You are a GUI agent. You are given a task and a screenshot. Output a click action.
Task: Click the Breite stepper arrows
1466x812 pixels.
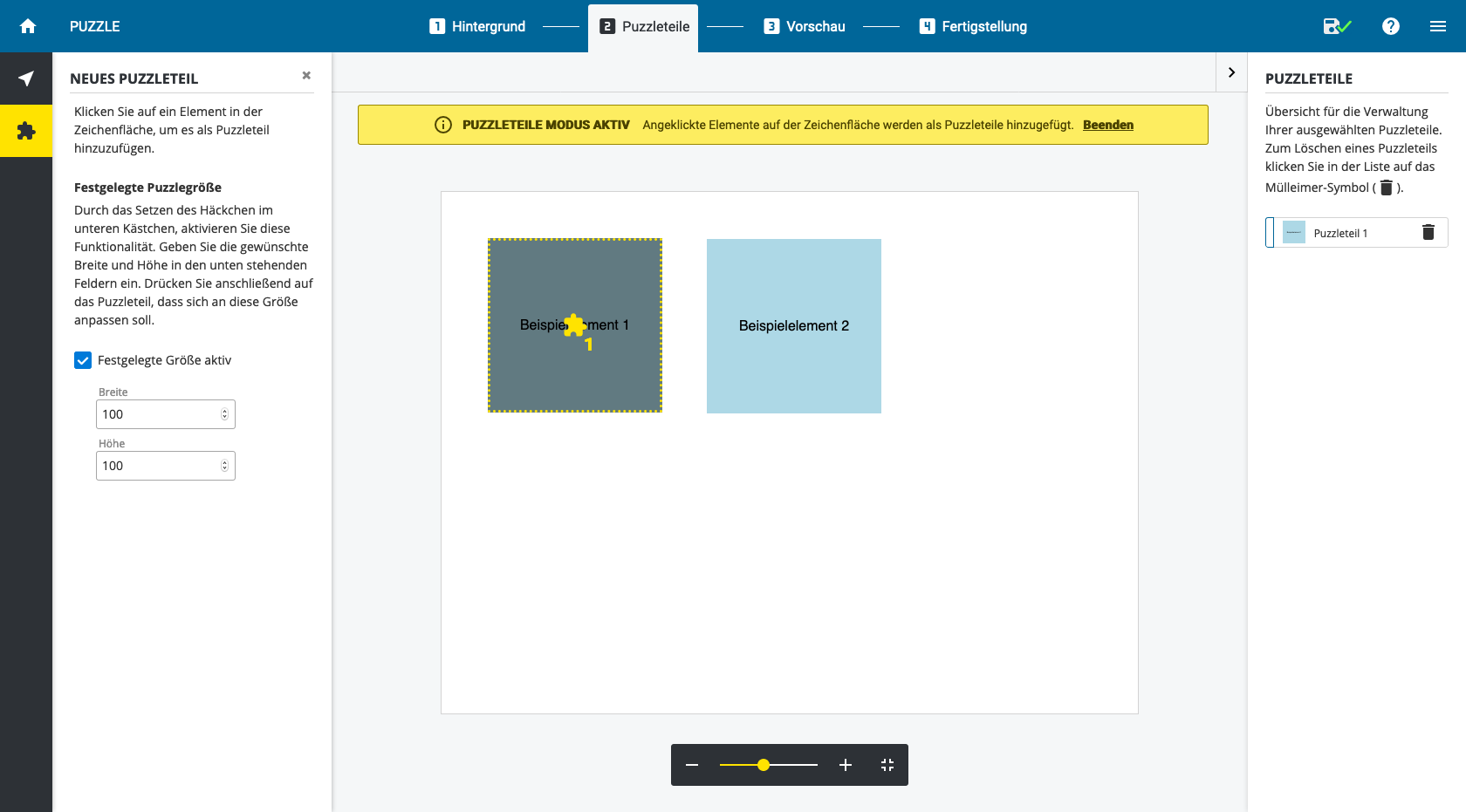pos(224,414)
